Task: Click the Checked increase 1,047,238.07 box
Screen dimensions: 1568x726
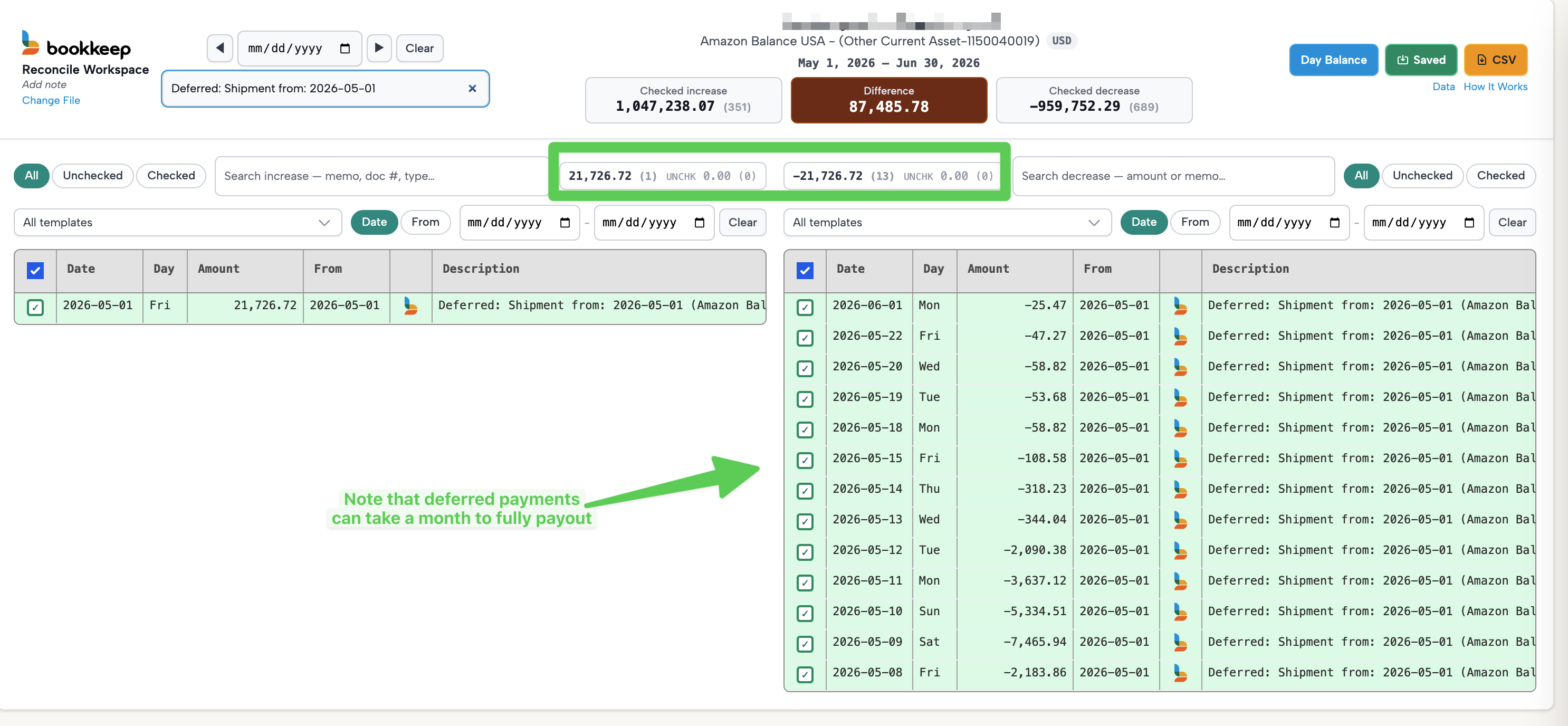Action: click(x=683, y=100)
